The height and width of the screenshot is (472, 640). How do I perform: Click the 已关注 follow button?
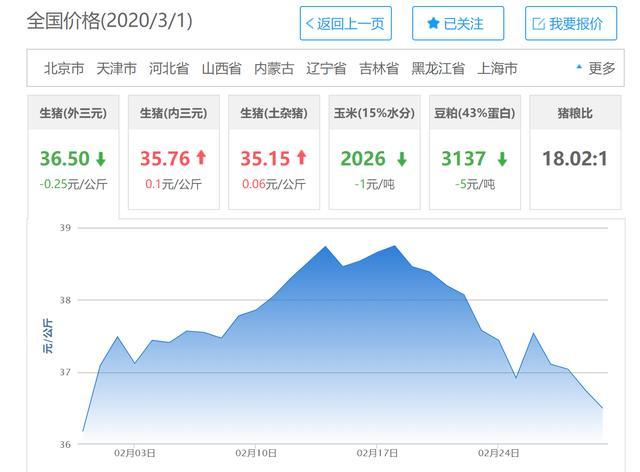[x=458, y=23]
